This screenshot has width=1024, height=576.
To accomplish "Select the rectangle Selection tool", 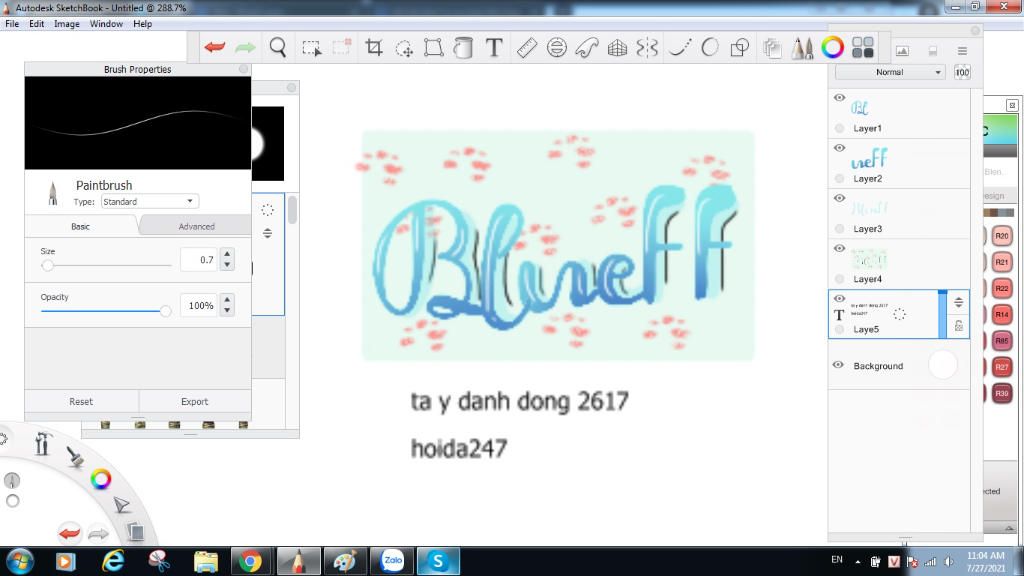I will pyautogui.click(x=312, y=48).
